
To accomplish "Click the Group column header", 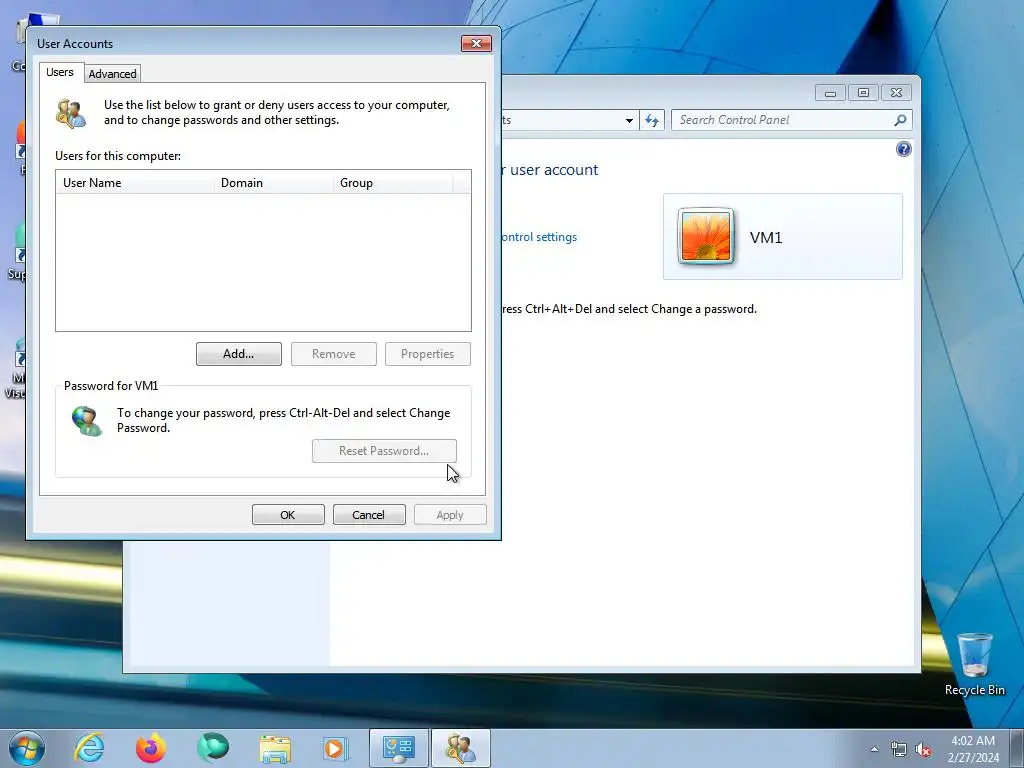I will [x=392, y=183].
